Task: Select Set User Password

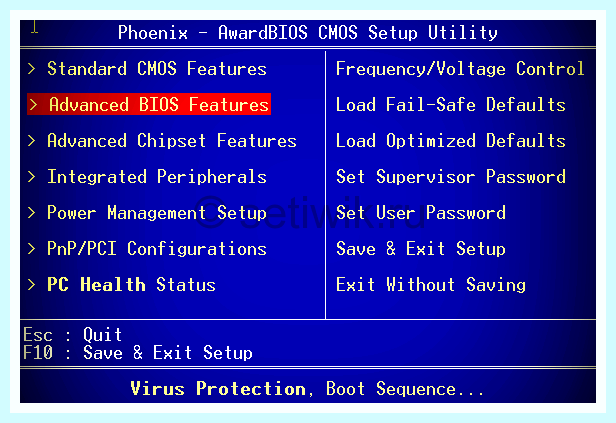Action: point(421,213)
